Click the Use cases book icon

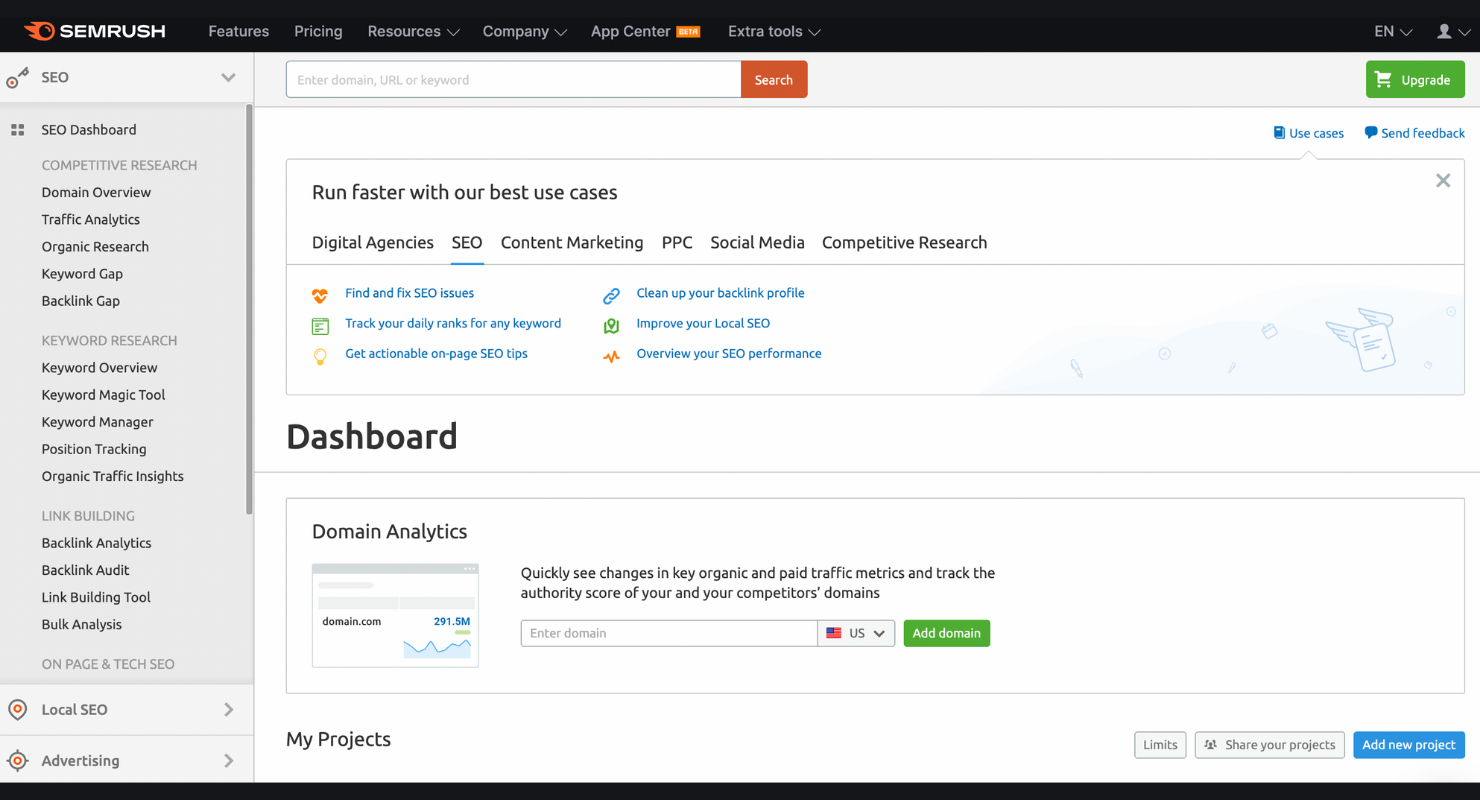1279,133
